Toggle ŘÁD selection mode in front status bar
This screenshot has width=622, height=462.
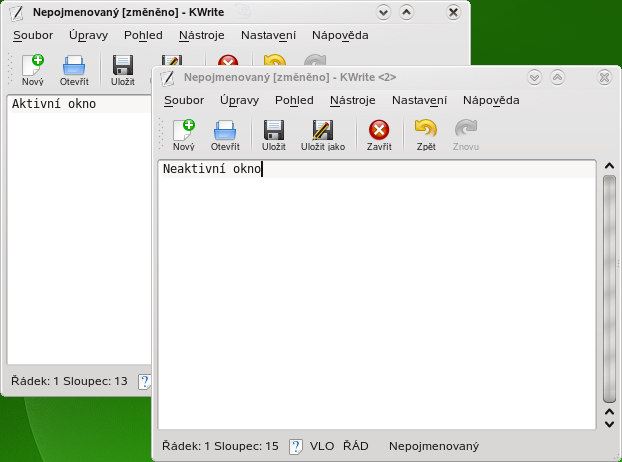pos(355,446)
